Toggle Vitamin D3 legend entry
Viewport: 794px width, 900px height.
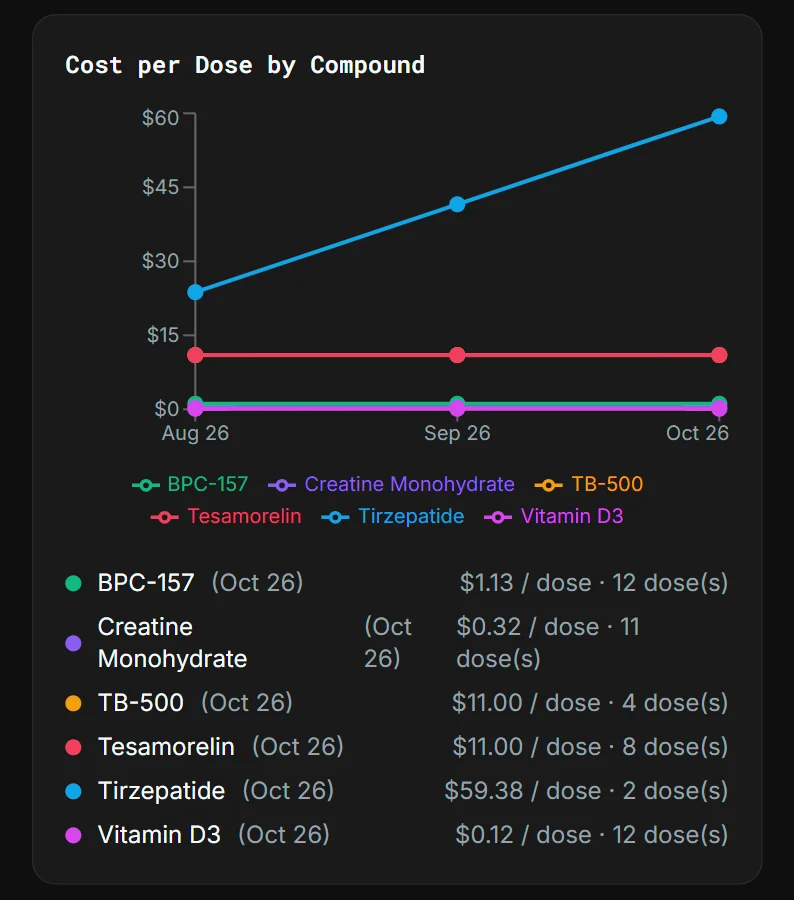(553, 517)
